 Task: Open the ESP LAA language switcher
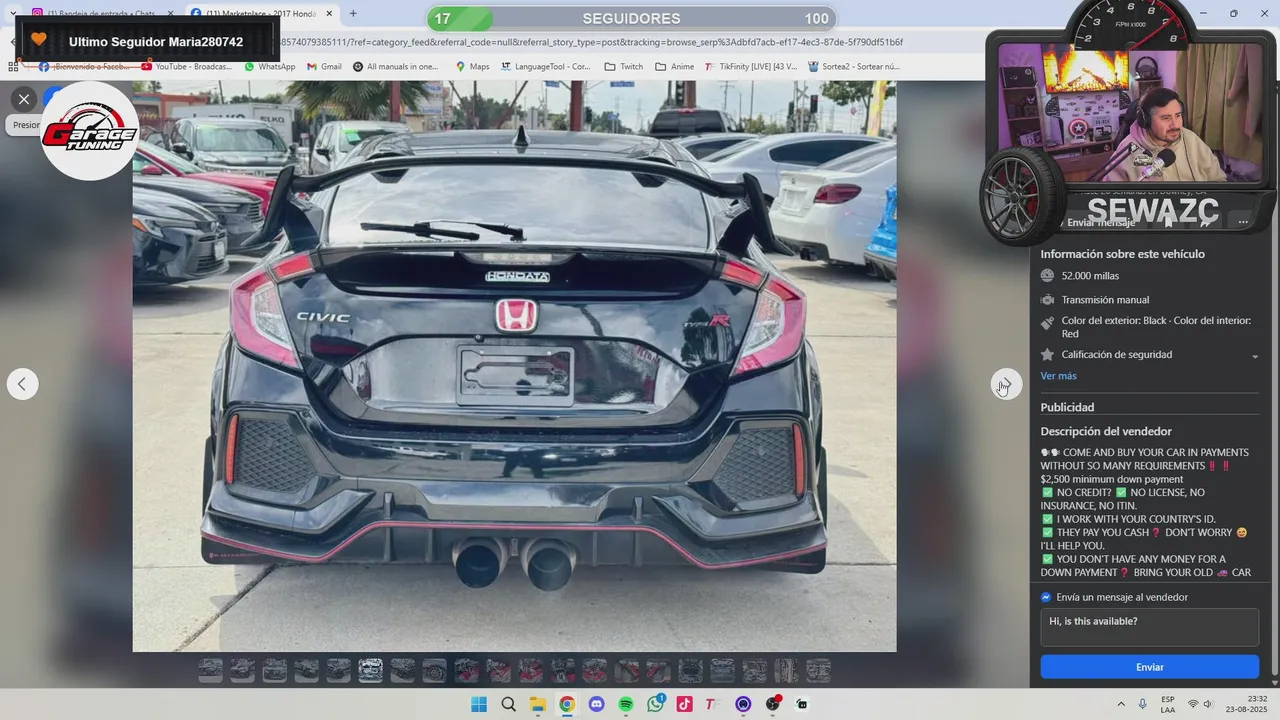click(x=1168, y=704)
